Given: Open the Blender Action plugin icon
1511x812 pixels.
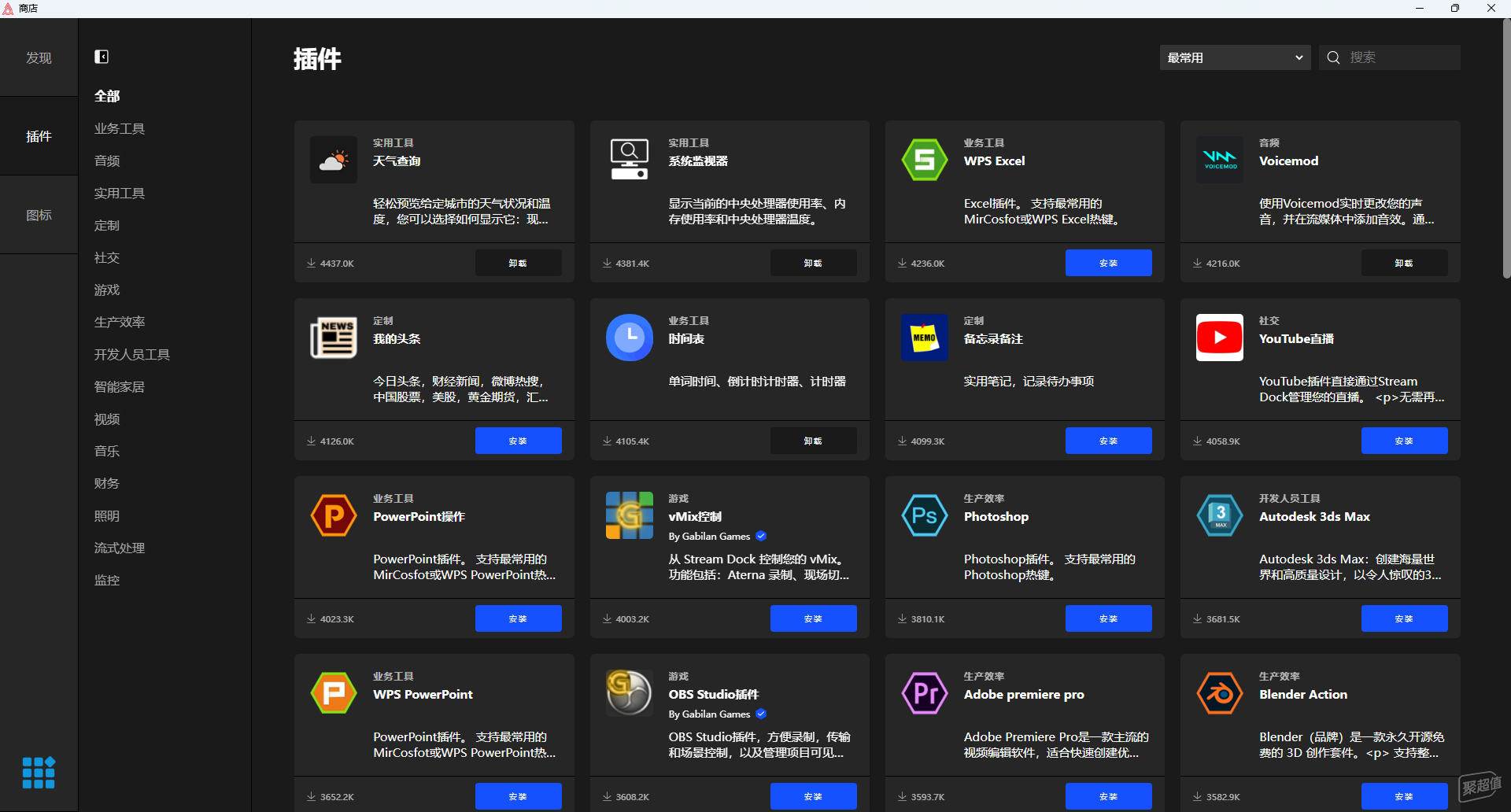Looking at the screenshot, I should (1220, 693).
